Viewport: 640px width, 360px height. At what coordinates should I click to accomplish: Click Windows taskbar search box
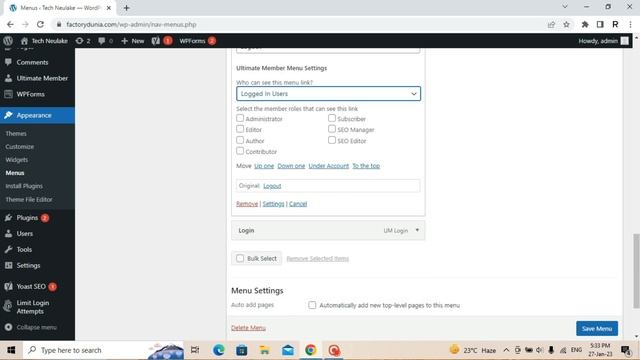(104, 350)
